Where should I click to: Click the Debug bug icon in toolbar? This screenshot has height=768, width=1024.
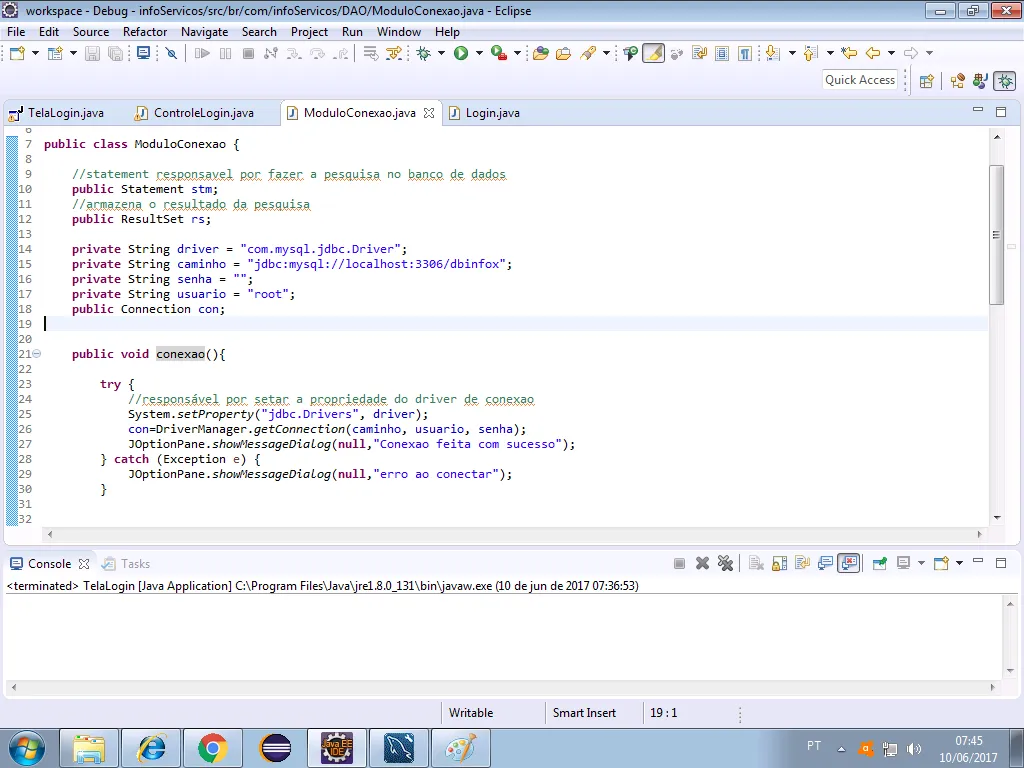pyautogui.click(x=424, y=53)
